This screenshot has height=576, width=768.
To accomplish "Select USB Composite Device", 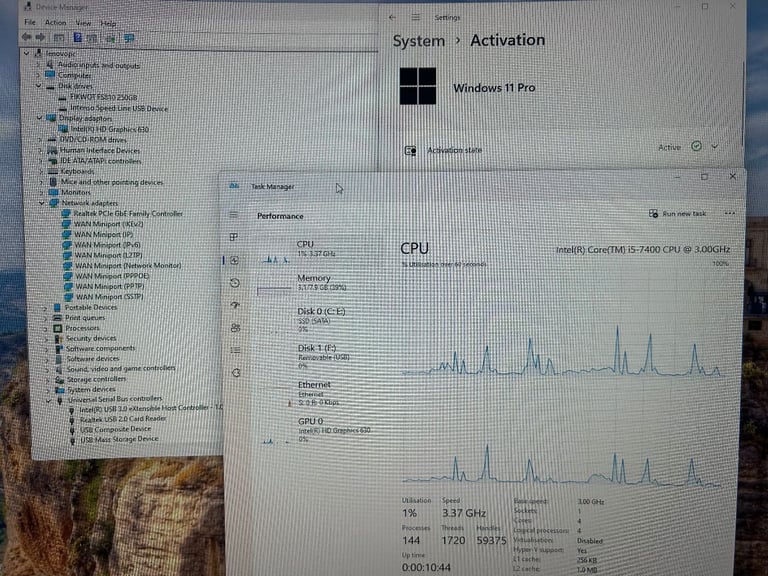I will (116, 429).
